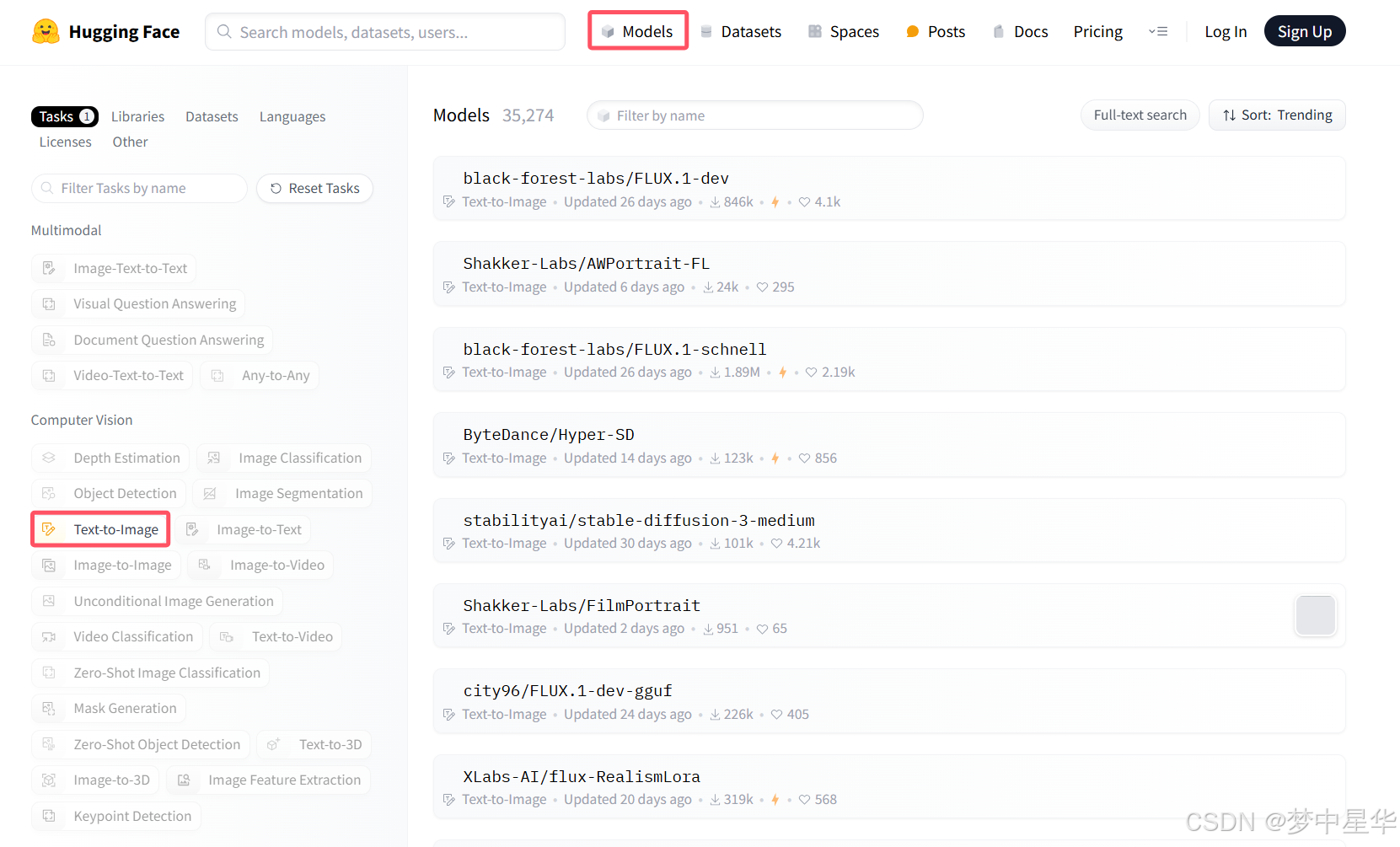Viewport: 1400px width, 847px height.
Task: Click the Image-to-Image task icon
Action: [x=49, y=565]
